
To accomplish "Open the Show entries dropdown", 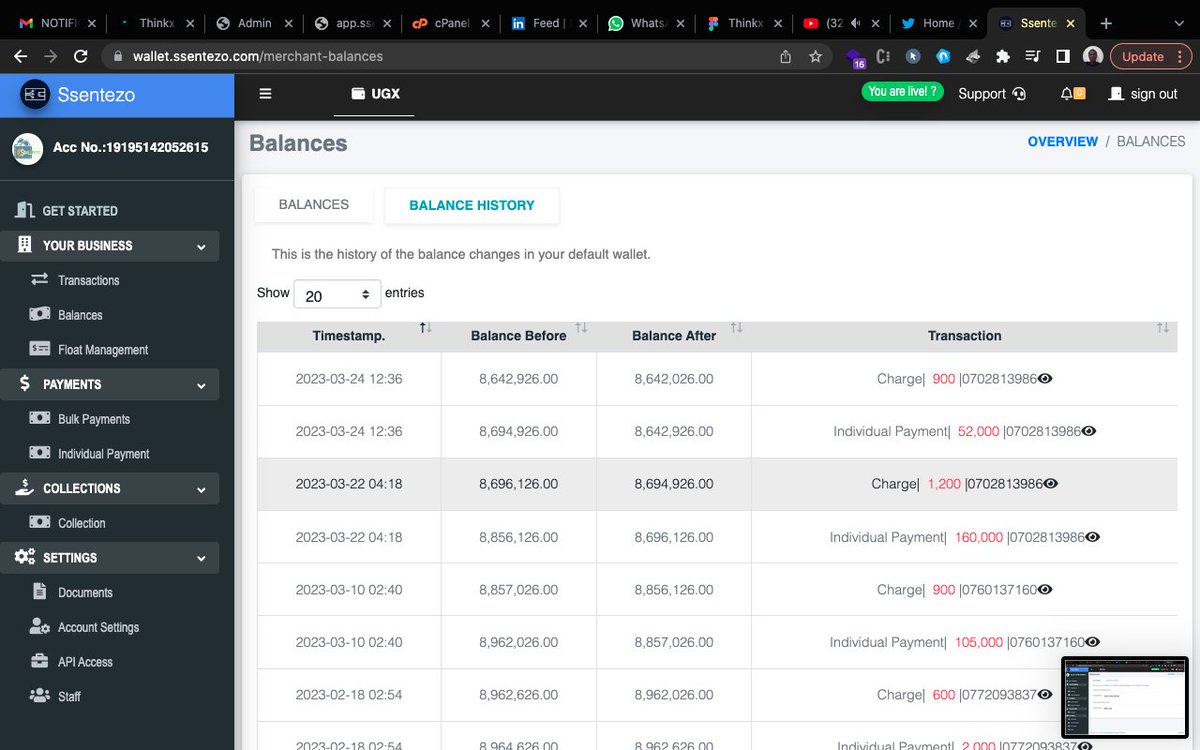I will tap(337, 295).
